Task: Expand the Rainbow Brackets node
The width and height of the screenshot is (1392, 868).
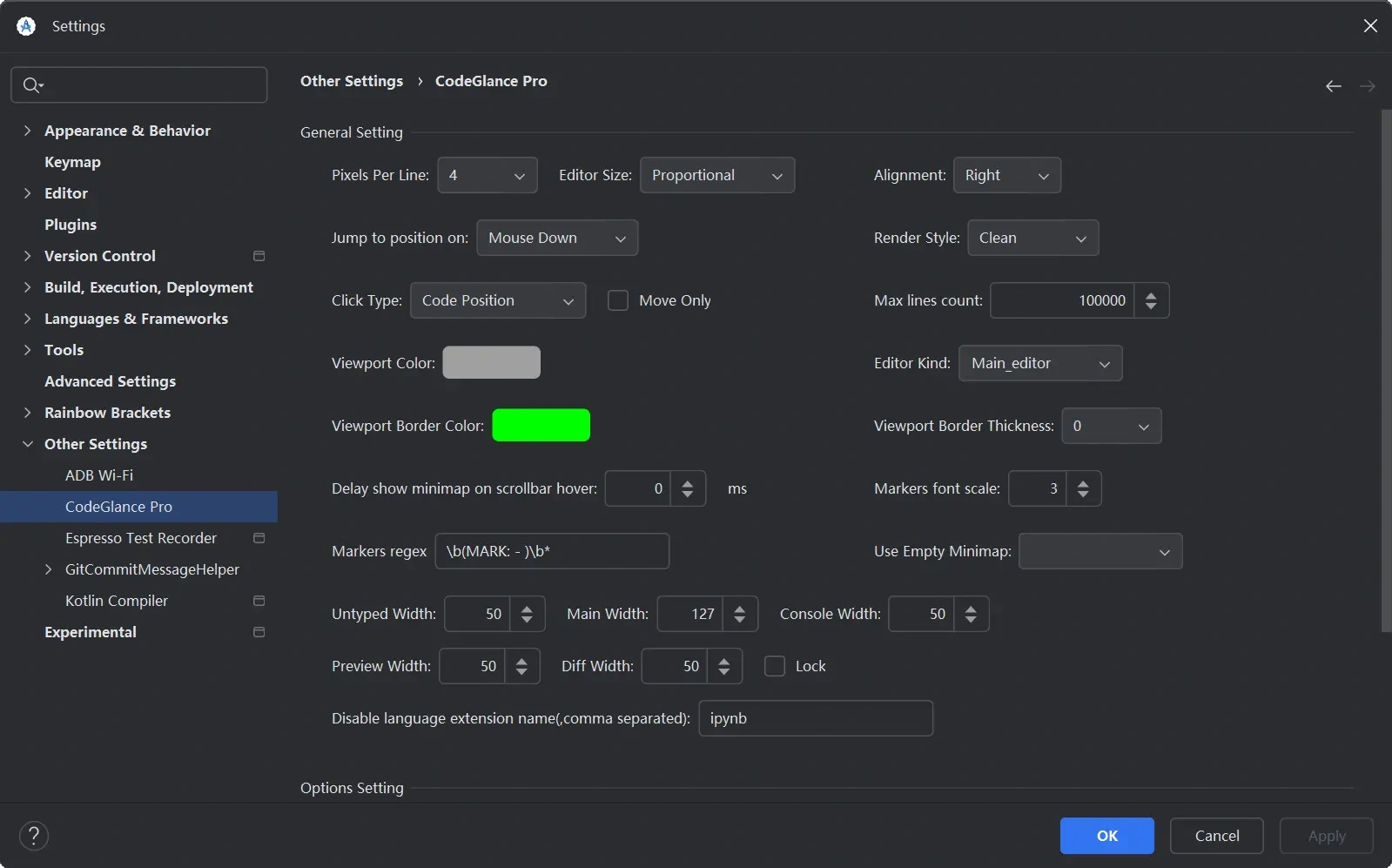Action: point(27,413)
